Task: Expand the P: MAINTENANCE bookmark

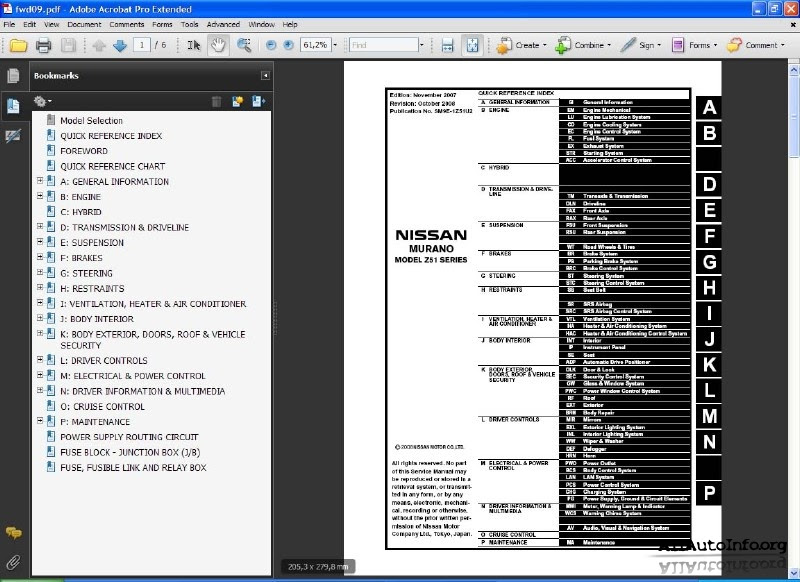Action: [40, 421]
